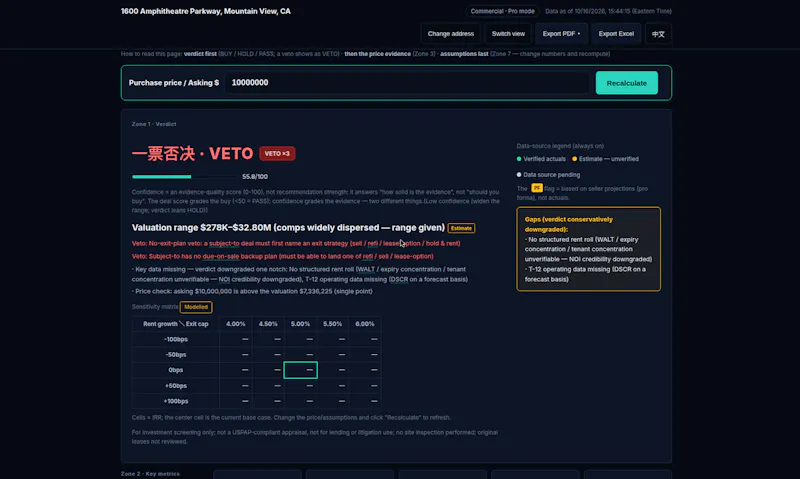Click the 一票否决 · VETO verdict heading
Image resolution: width=800 pixels, height=479 pixels.
point(192,154)
